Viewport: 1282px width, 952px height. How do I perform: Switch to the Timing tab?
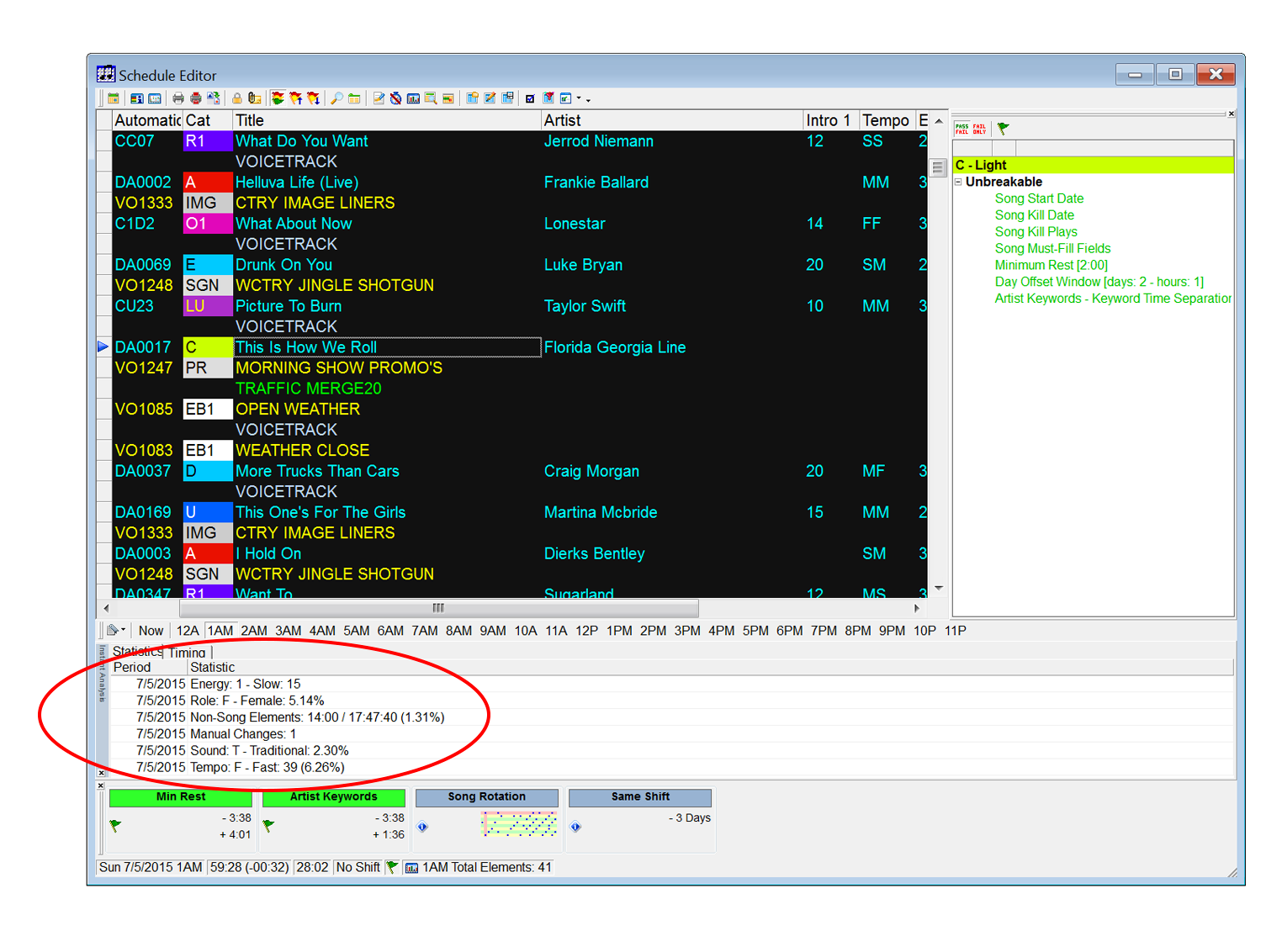(x=187, y=653)
